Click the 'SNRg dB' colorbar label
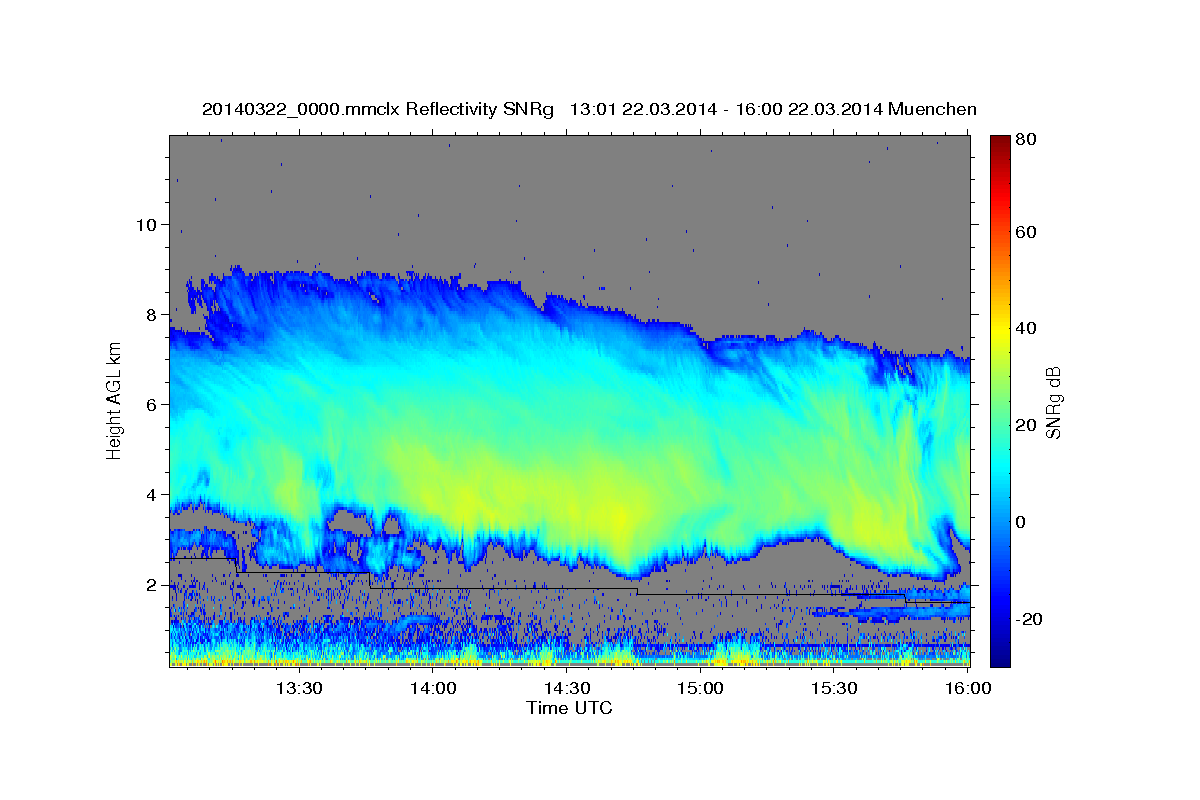Viewport: 1200px width, 800px height. (1053, 402)
